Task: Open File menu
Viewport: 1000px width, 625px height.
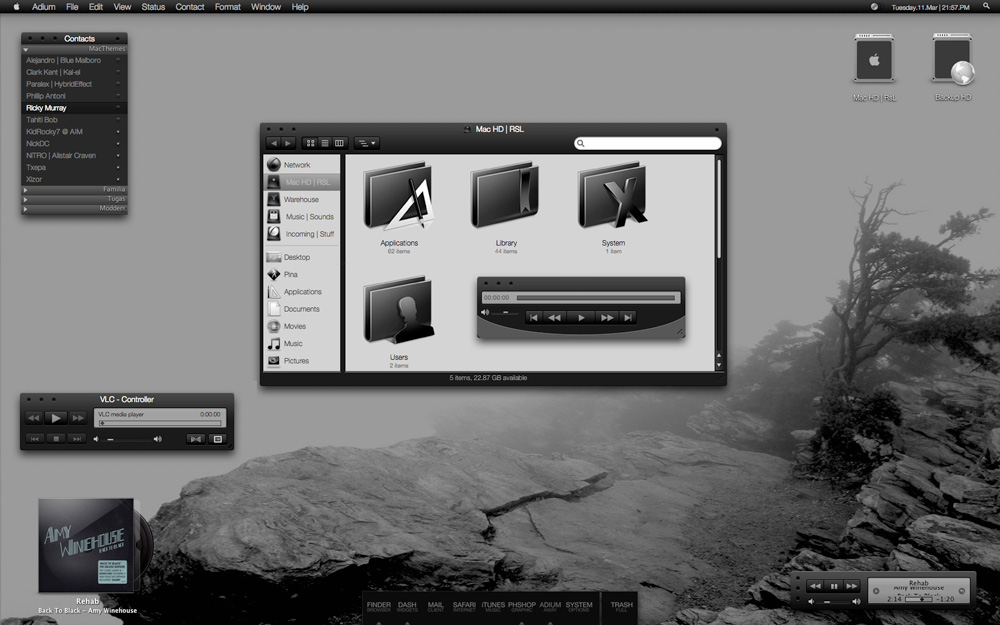Action: pyautogui.click(x=72, y=6)
